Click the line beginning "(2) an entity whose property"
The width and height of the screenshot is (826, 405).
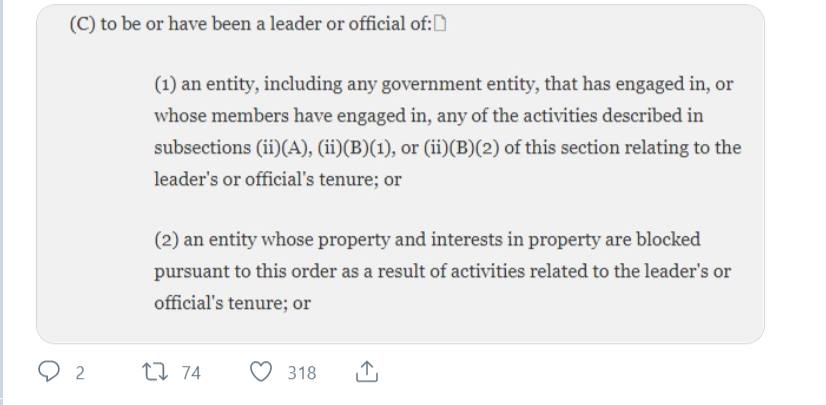click(427, 240)
